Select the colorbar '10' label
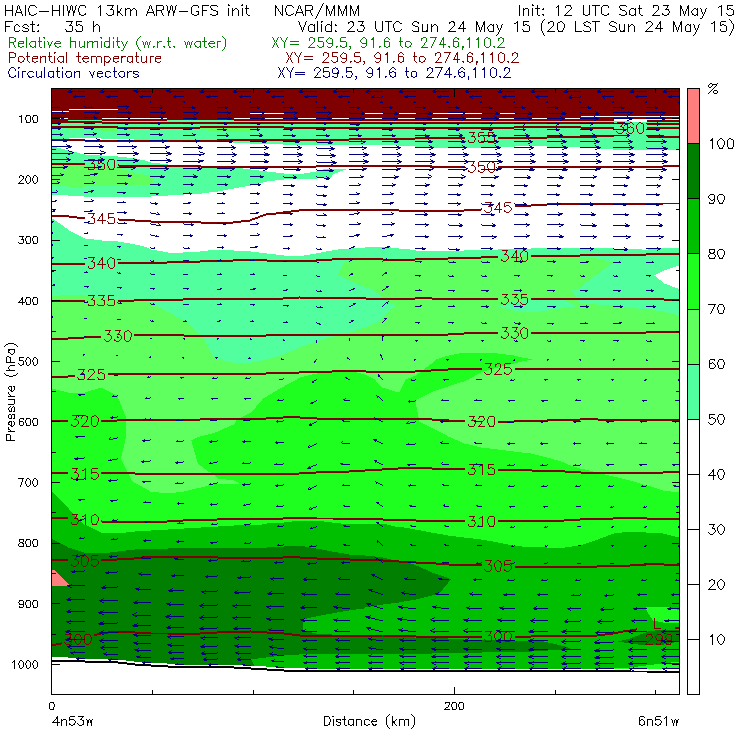Image resolution: width=740 pixels, height=740 pixels. (716, 639)
